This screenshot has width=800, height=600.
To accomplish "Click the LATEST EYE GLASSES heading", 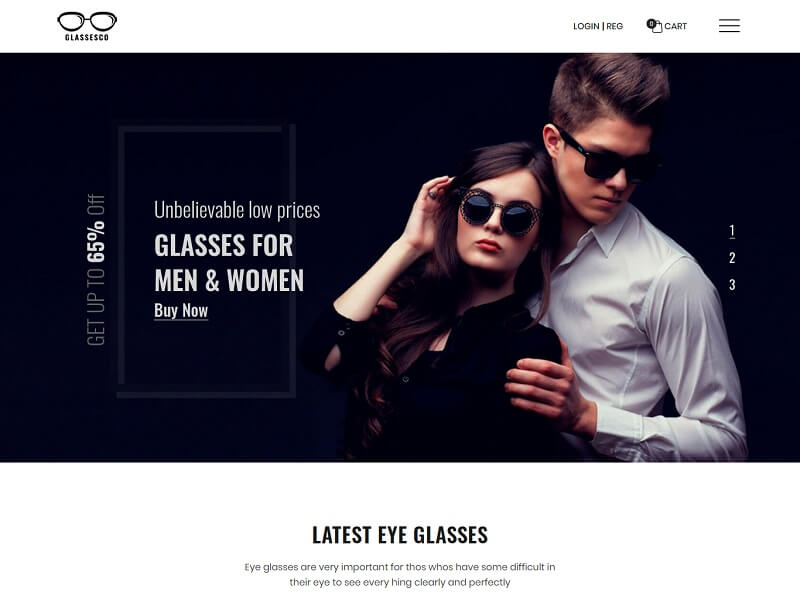I will click(x=400, y=535).
